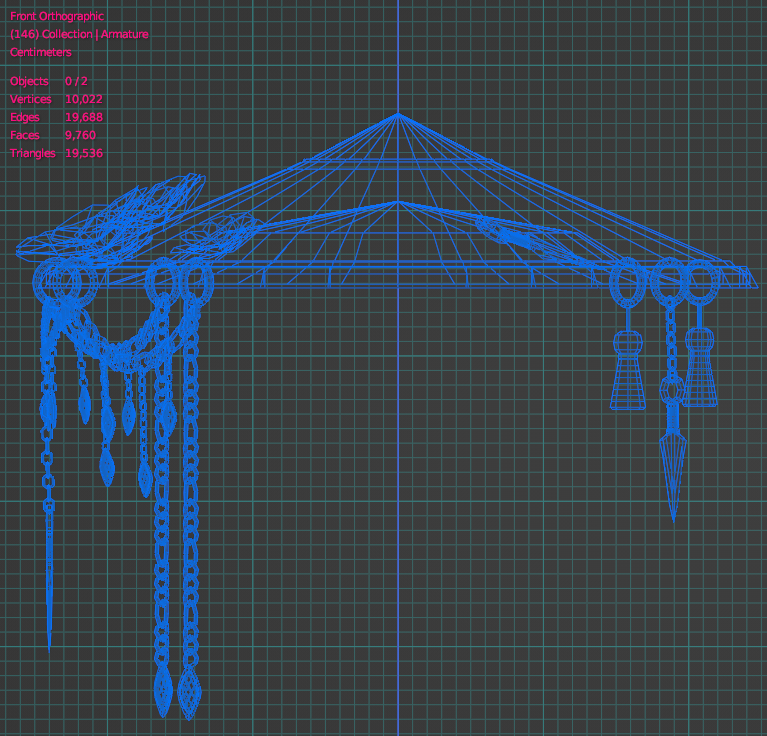Click the 'Centimeters' unit label
Image resolution: width=767 pixels, height=736 pixels.
(x=41, y=52)
